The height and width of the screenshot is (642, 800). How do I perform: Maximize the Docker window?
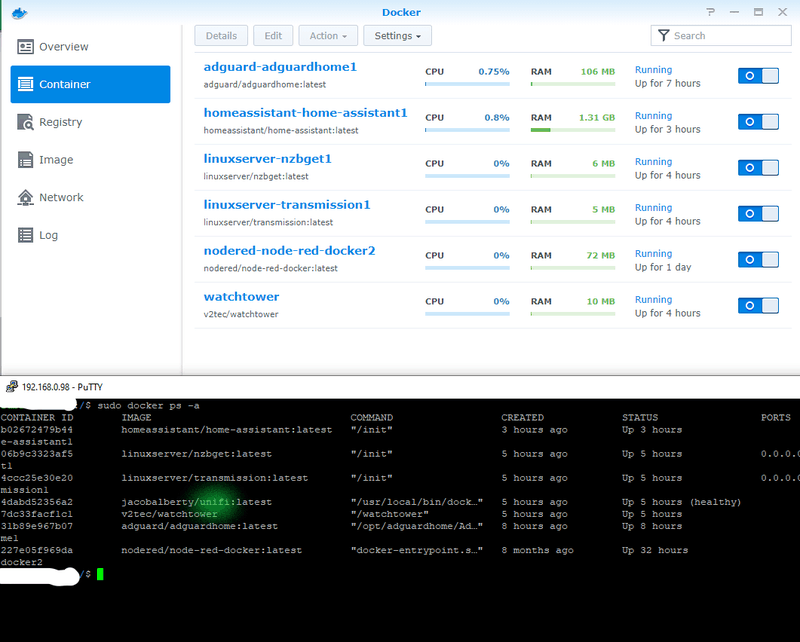(759, 12)
